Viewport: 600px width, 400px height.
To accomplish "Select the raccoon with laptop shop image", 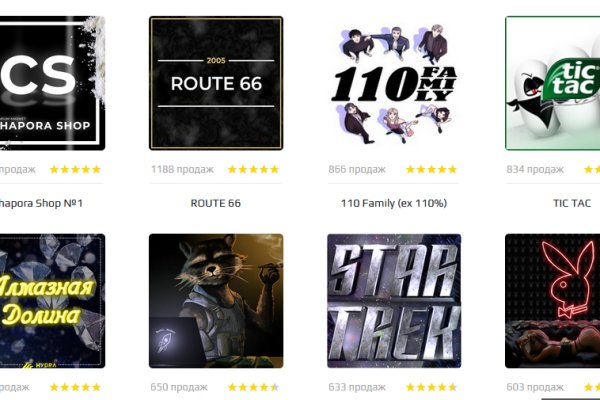I will pos(216,301).
